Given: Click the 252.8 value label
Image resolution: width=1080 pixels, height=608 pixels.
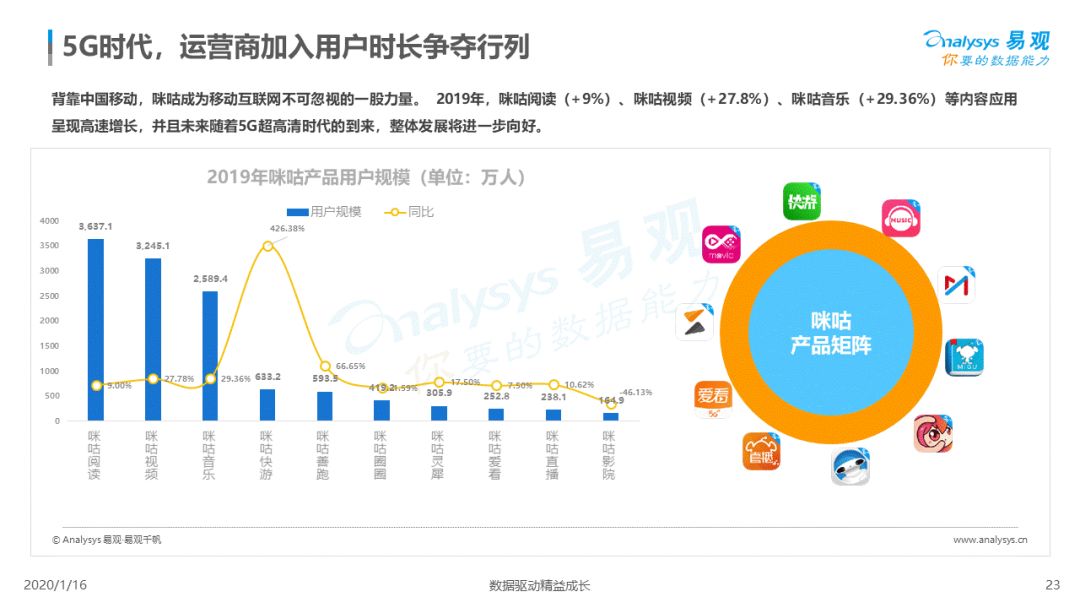Looking at the screenshot, I should pos(496,397).
